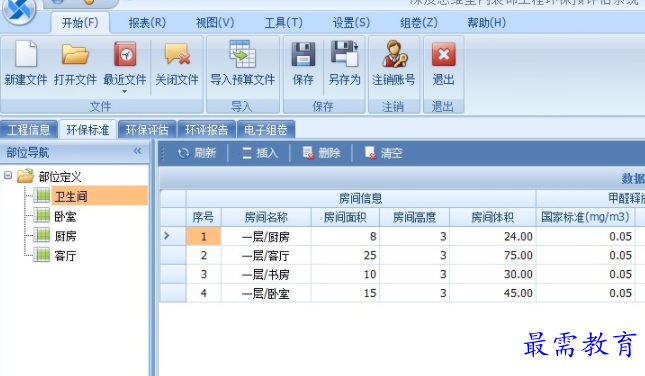This screenshot has width=645, height=376.
Task: Click the 删除 delete toolbar button
Action: pos(322,153)
